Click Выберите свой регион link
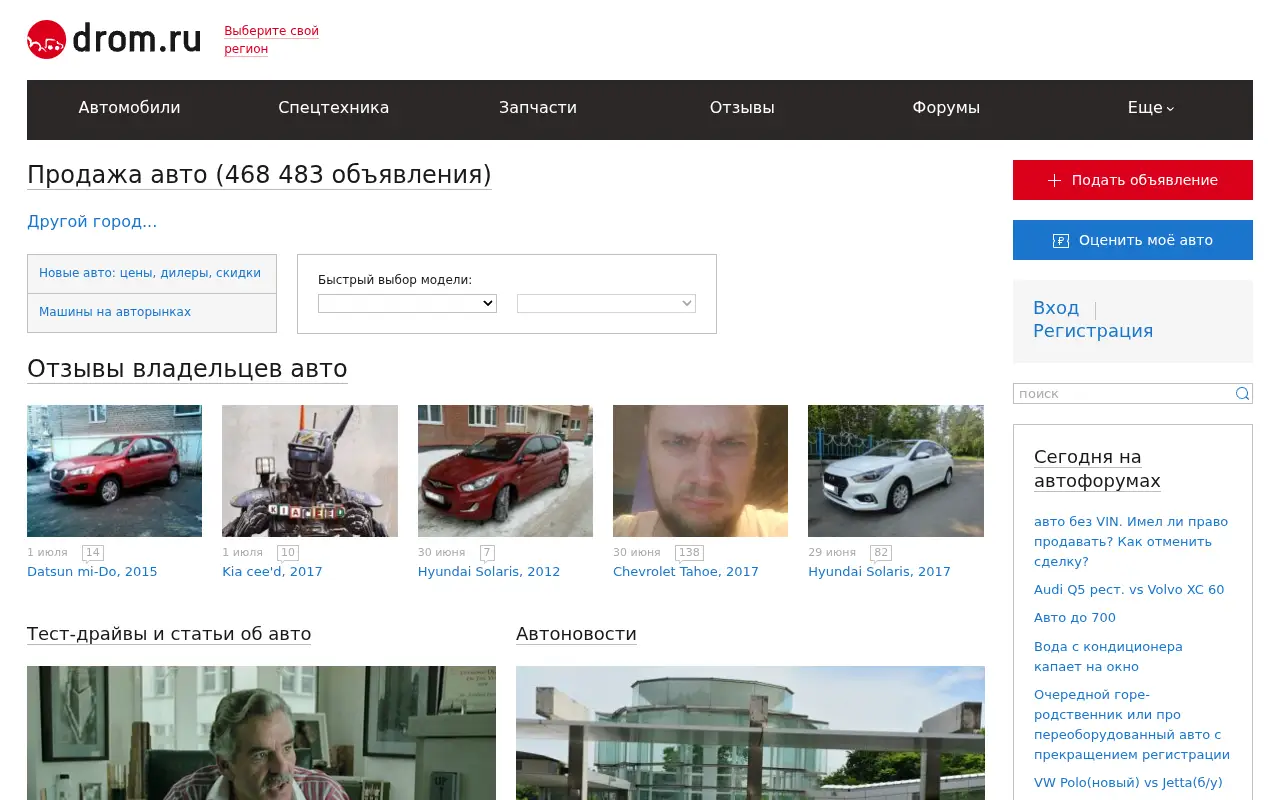The image size is (1280, 800). coord(271,40)
